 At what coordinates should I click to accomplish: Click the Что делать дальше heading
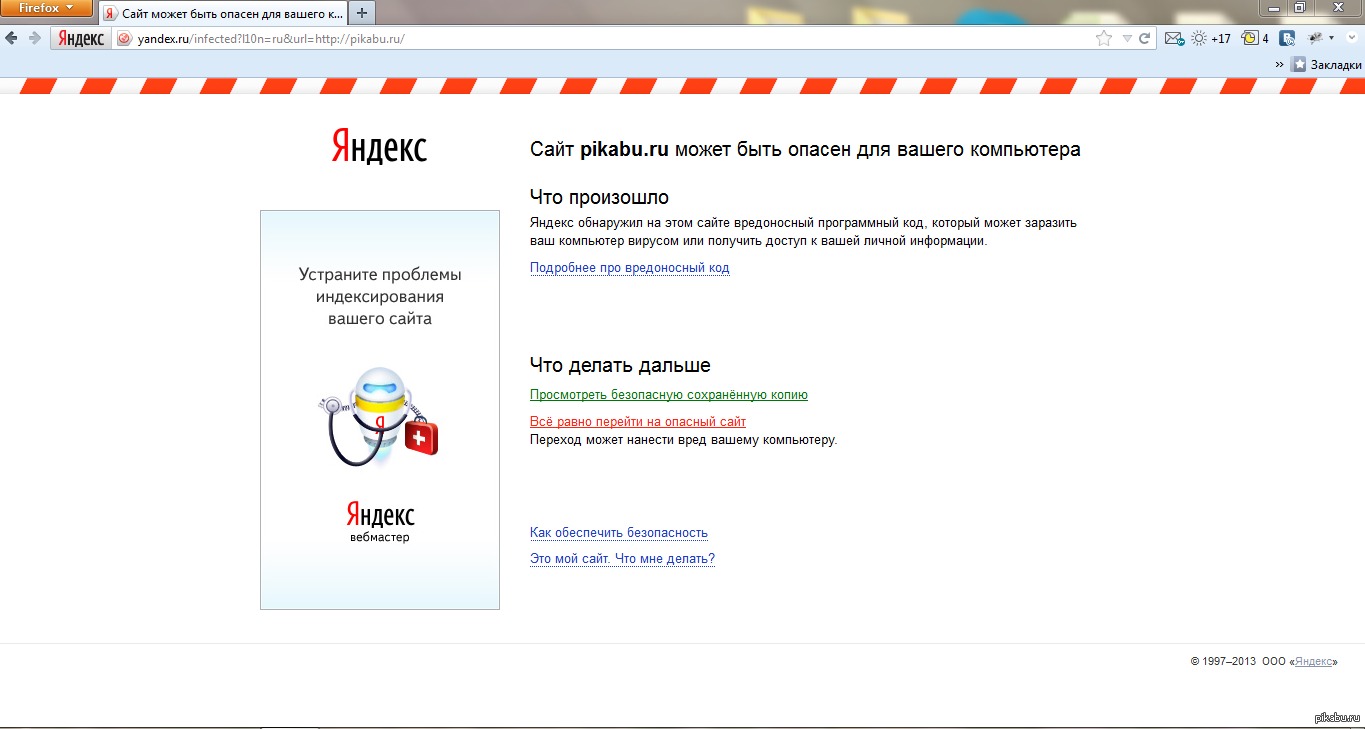click(x=620, y=365)
